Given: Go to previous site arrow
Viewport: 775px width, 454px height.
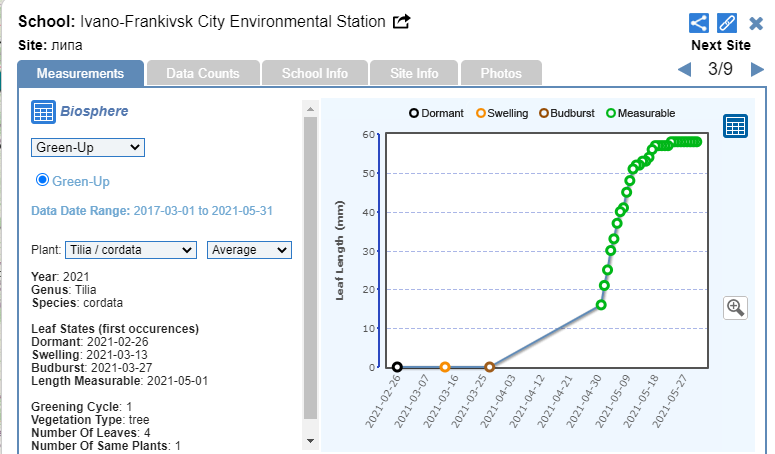Looking at the screenshot, I should tap(685, 69).
